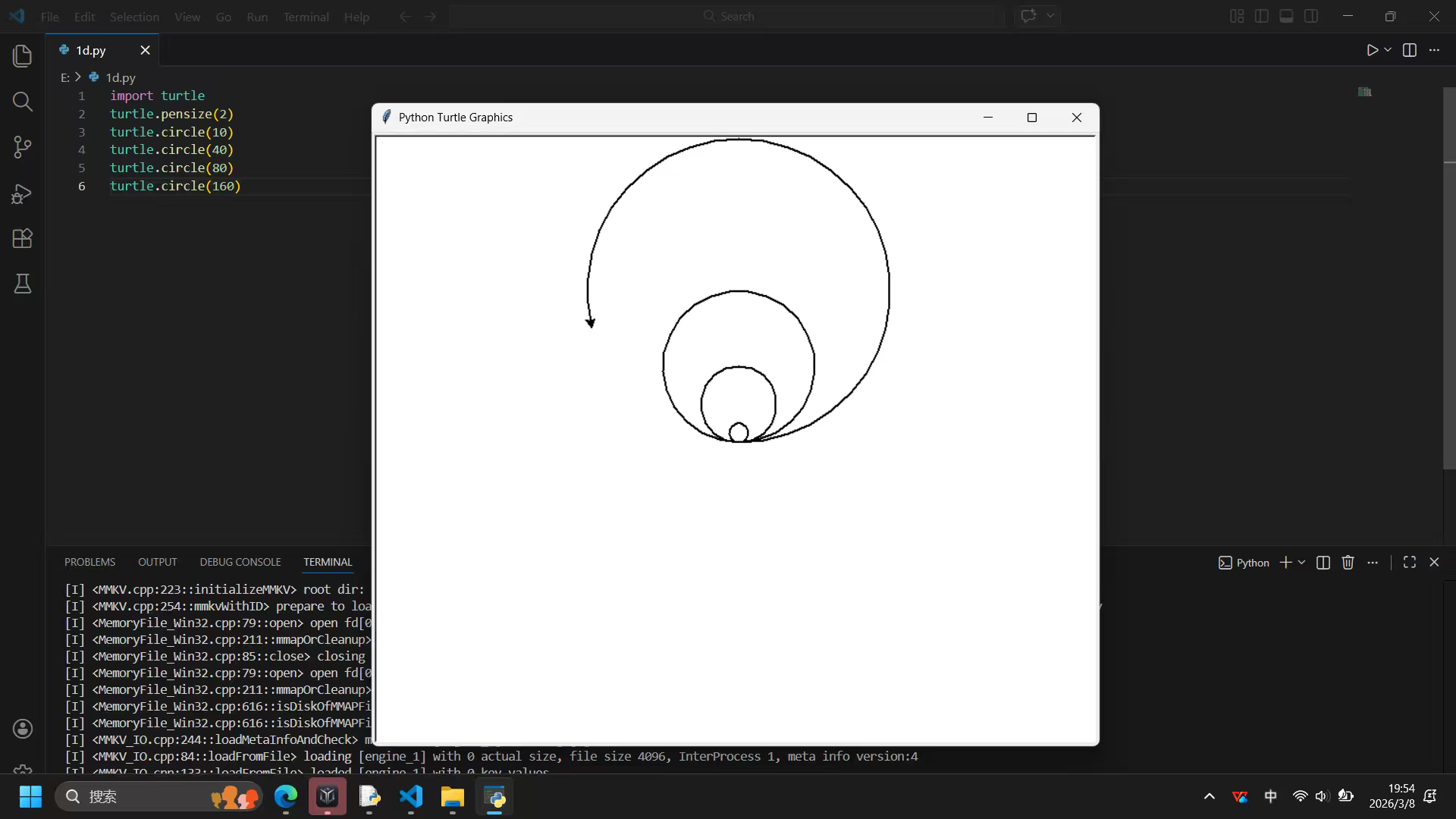Split the editor to the right
This screenshot has height=819, width=1456.
pyautogui.click(x=1410, y=50)
